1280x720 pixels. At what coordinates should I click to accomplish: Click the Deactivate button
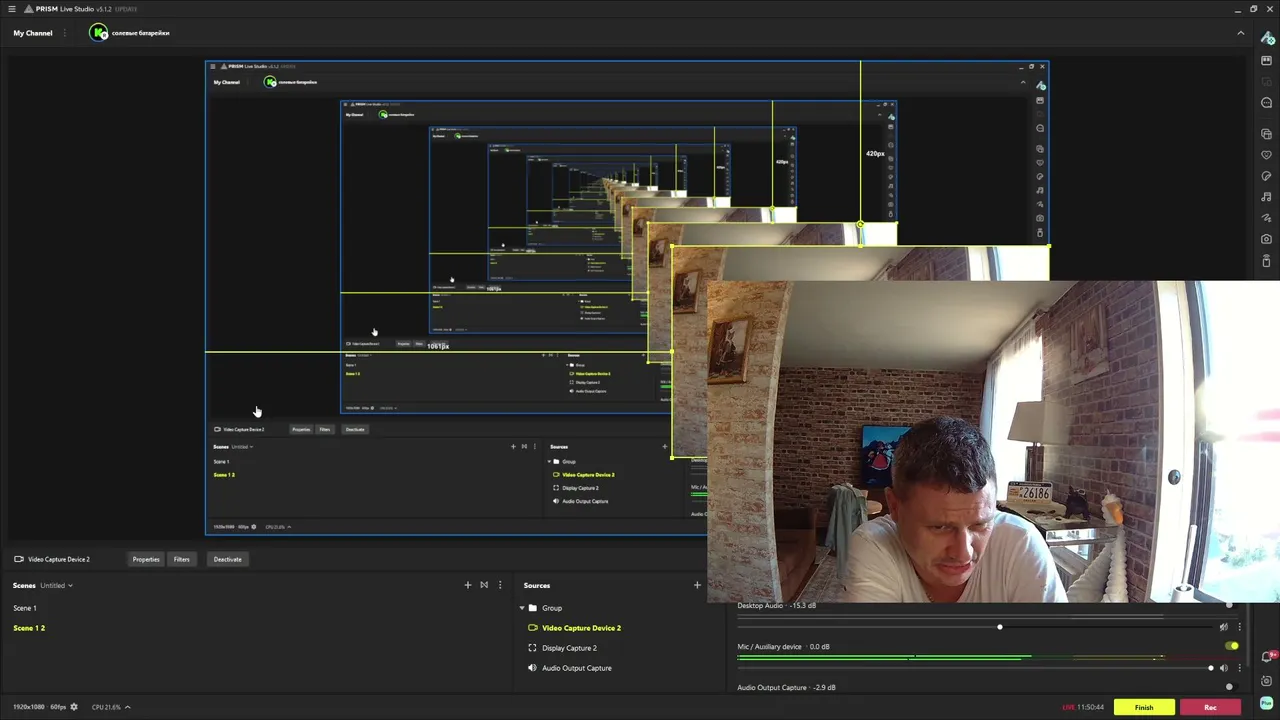point(227,559)
